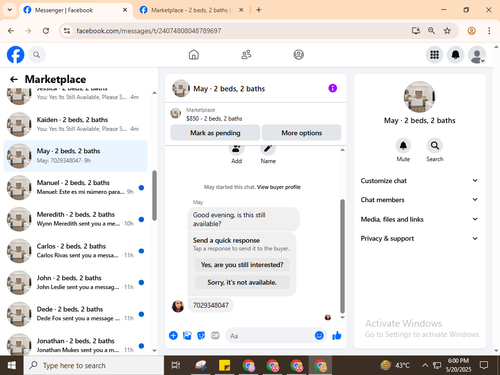500x375 pixels.
Task: Click the 7029348047 message bubble
Action: pos(211,305)
